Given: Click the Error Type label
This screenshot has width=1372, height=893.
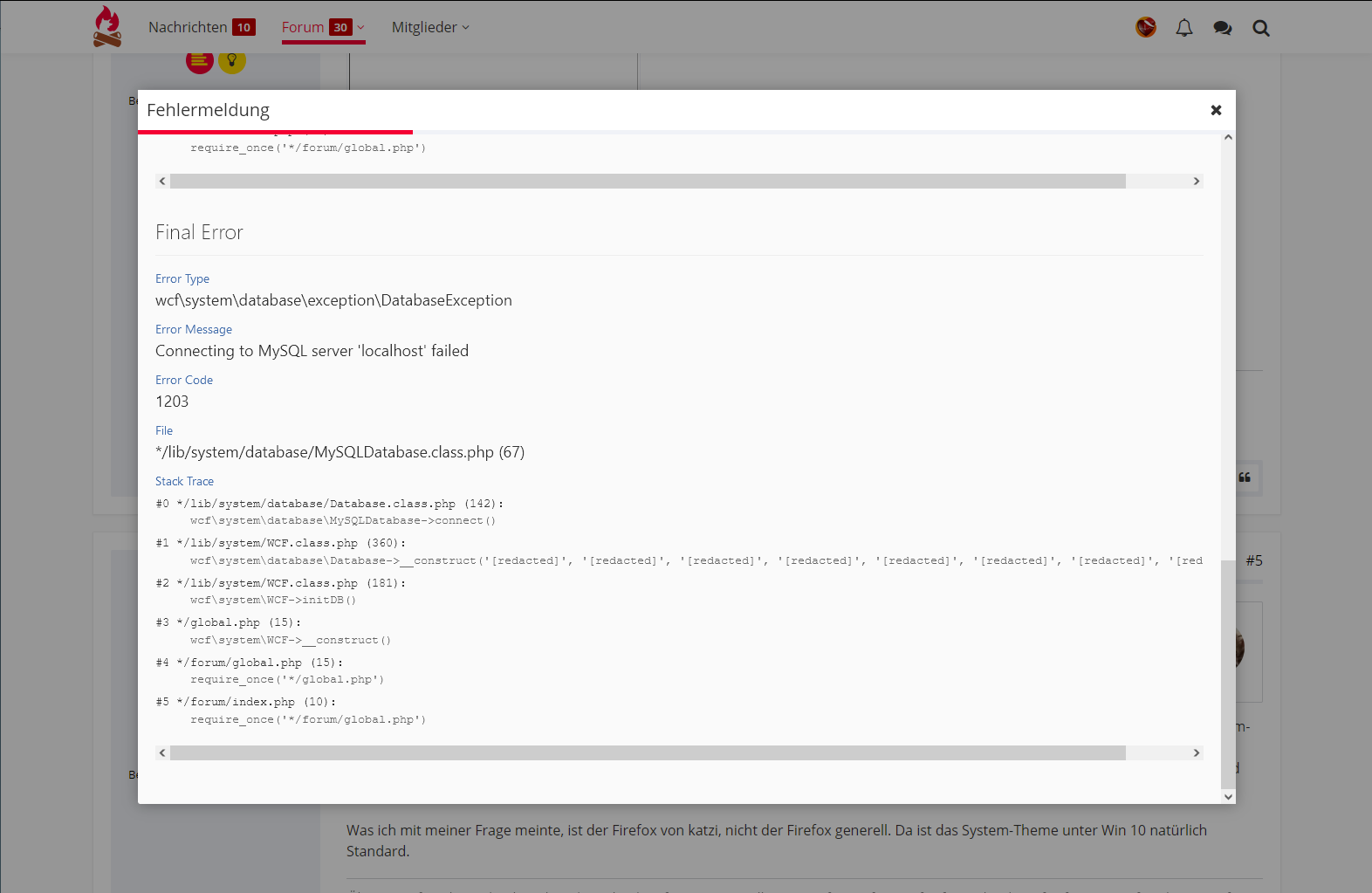Looking at the screenshot, I should [x=182, y=278].
